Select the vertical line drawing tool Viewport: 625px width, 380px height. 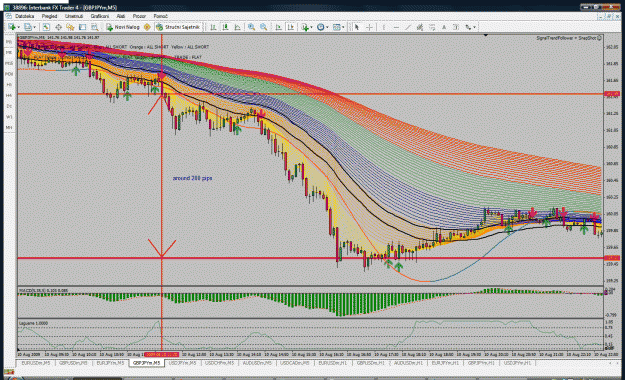[384, 27]
